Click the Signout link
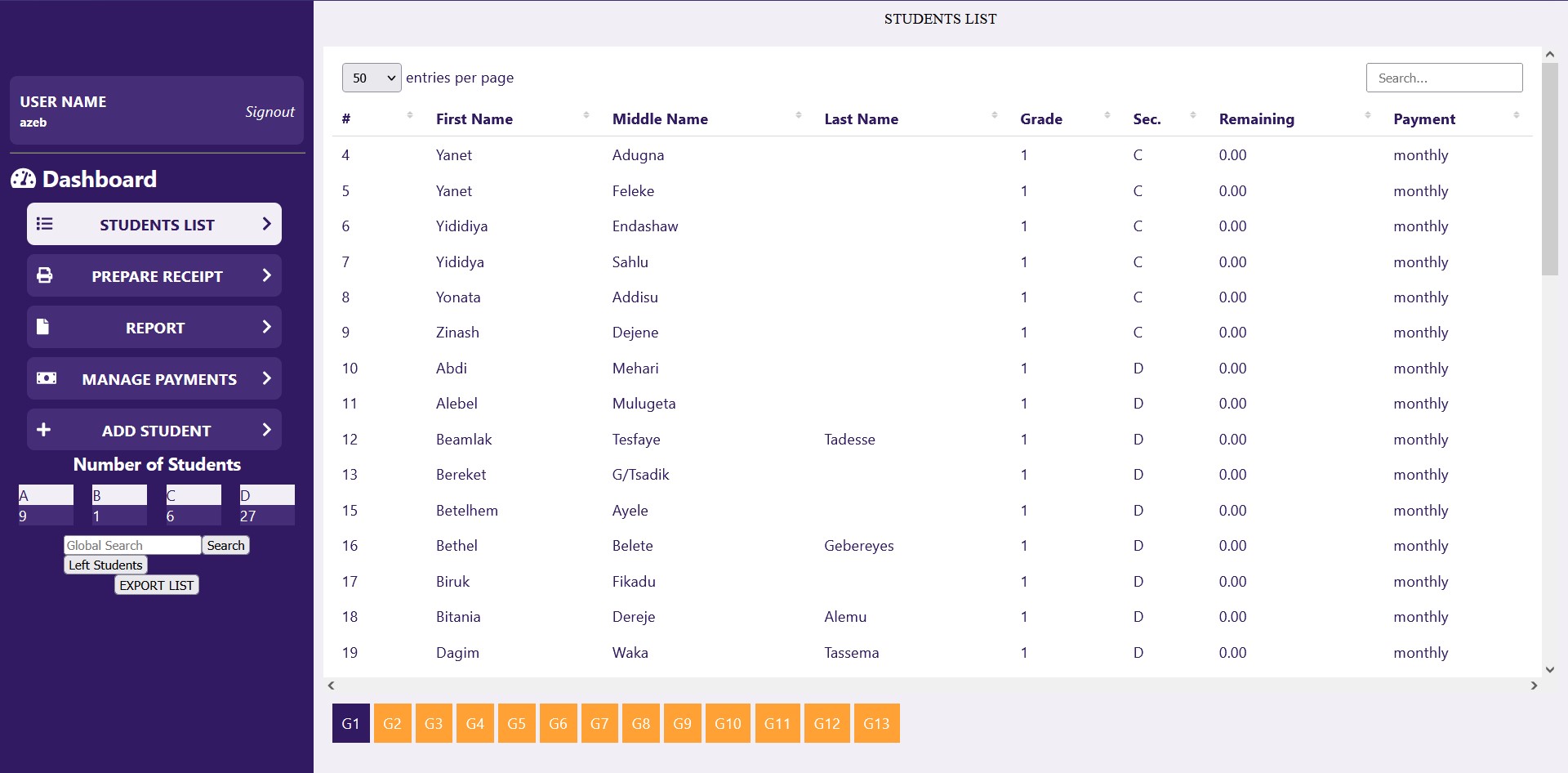This screenshot has height=773, width=1568. [x=269, y=112]
